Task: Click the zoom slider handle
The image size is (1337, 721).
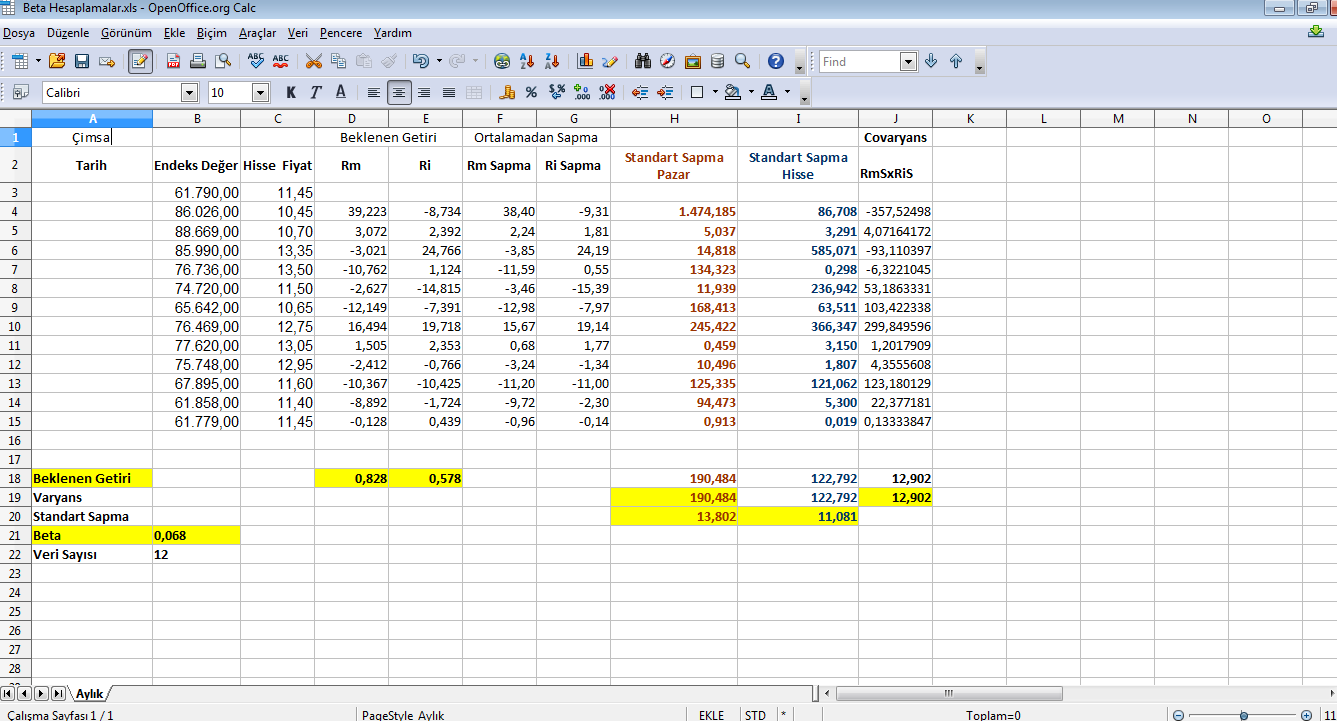Action: tap(1243, 715)
